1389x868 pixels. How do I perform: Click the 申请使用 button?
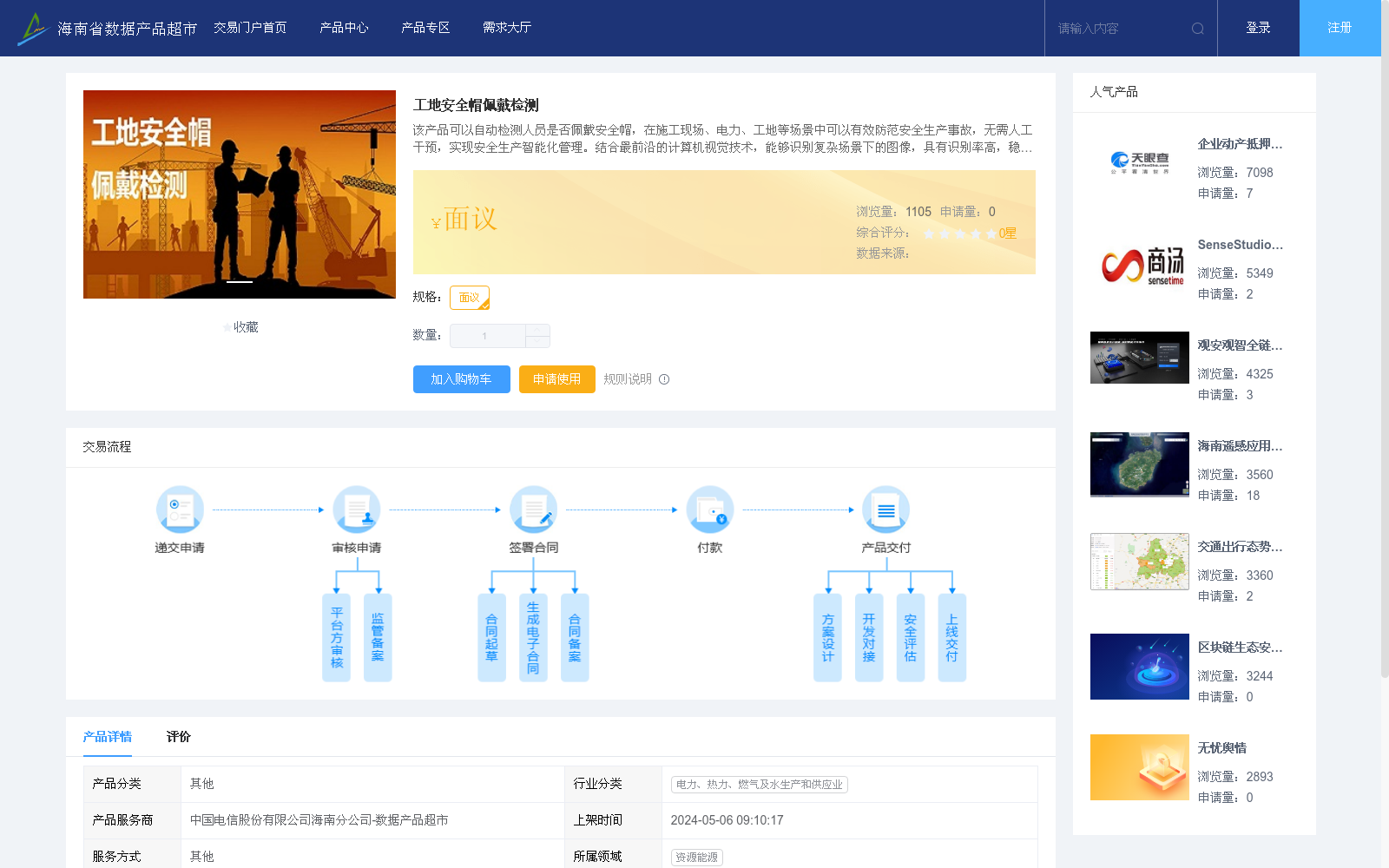(557, 379)
